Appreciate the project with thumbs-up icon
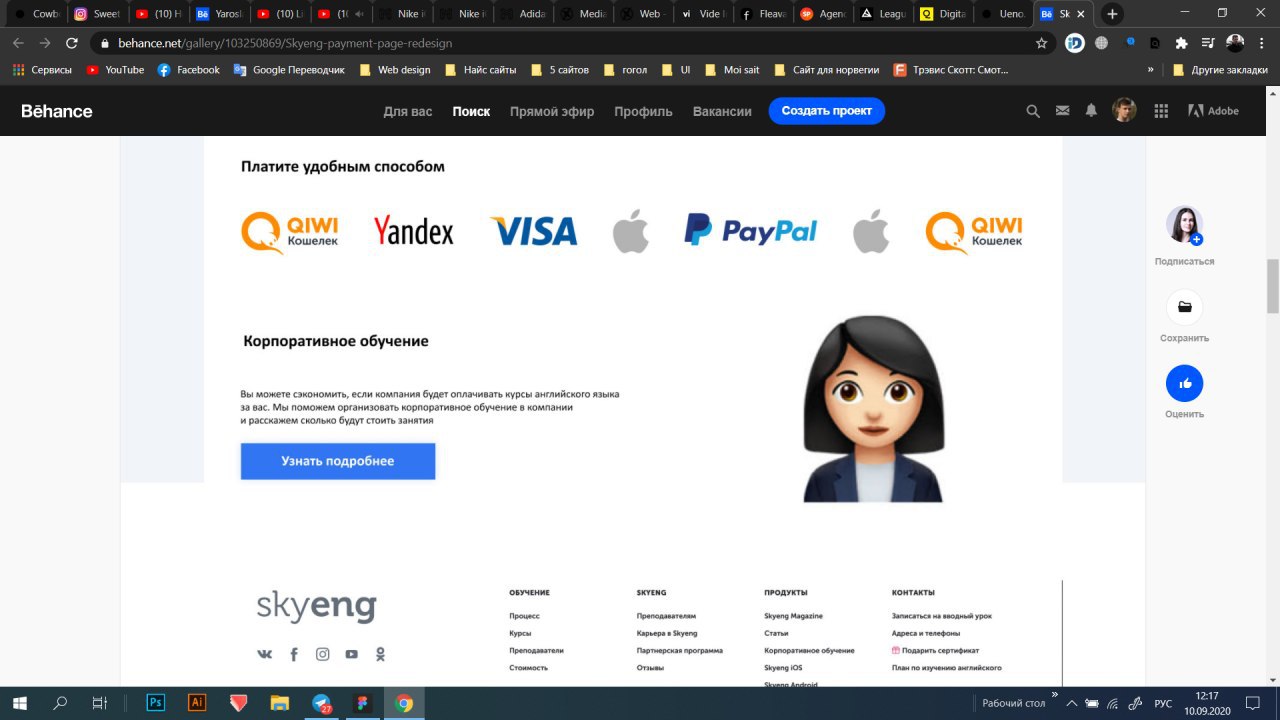1280x720 pixels. click(x=1185, y=383)
